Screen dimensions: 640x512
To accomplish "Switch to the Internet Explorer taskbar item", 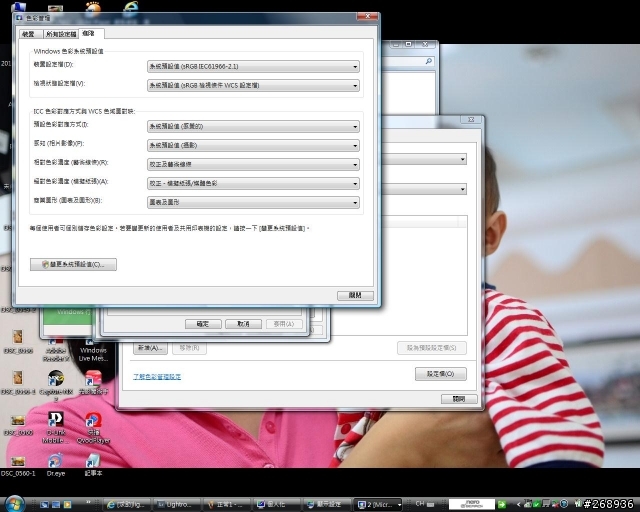I will pos(127,505).
